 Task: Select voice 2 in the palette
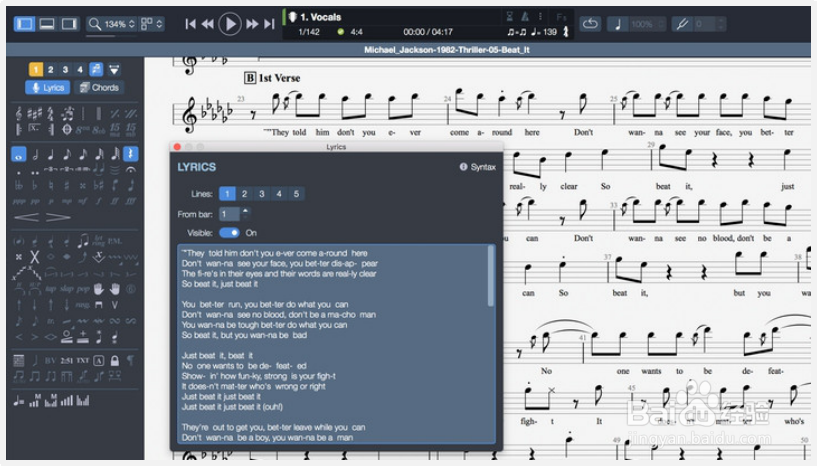[51, 69]
